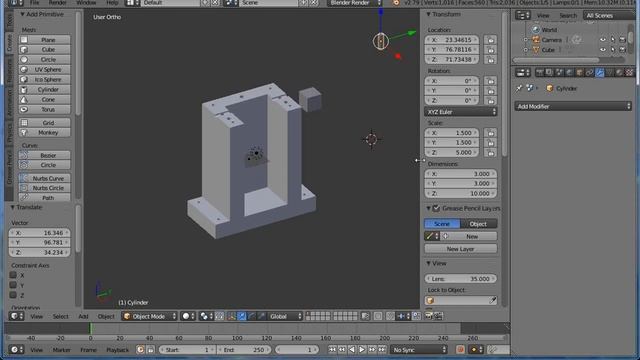Enable the X constraint axis checkbox

(13, 275)
